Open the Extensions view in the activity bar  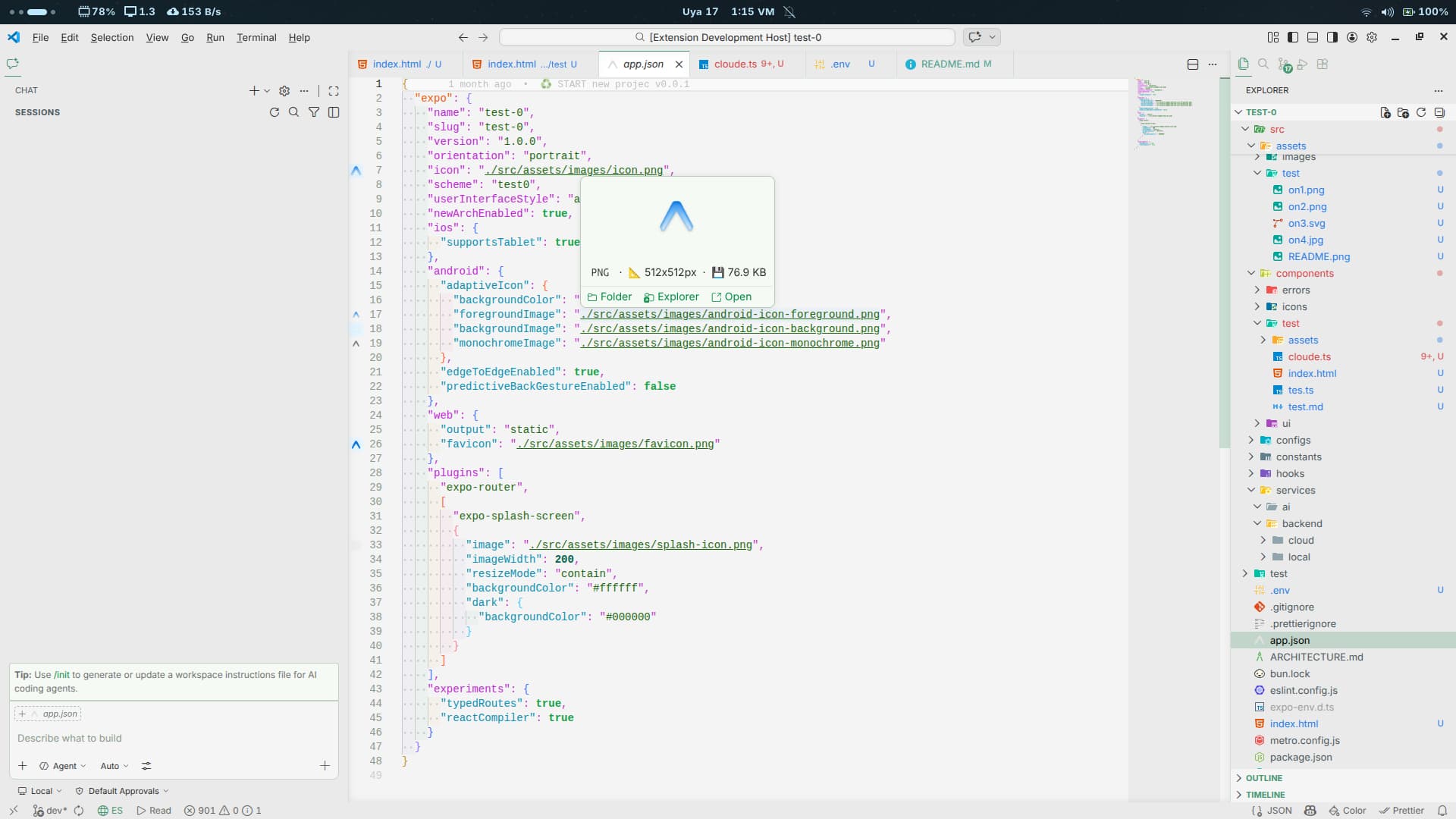1323,64
